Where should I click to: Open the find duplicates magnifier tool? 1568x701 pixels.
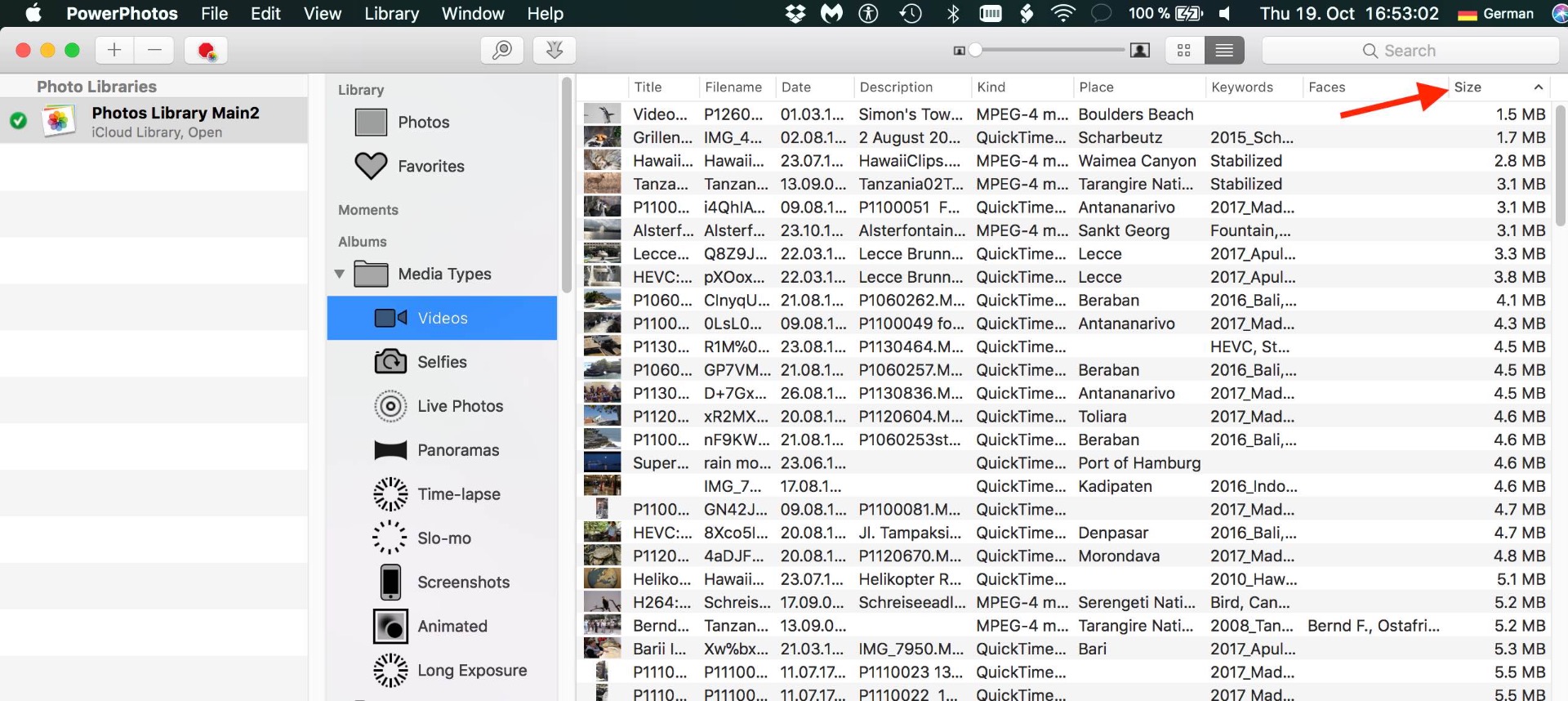click(501, 50)
